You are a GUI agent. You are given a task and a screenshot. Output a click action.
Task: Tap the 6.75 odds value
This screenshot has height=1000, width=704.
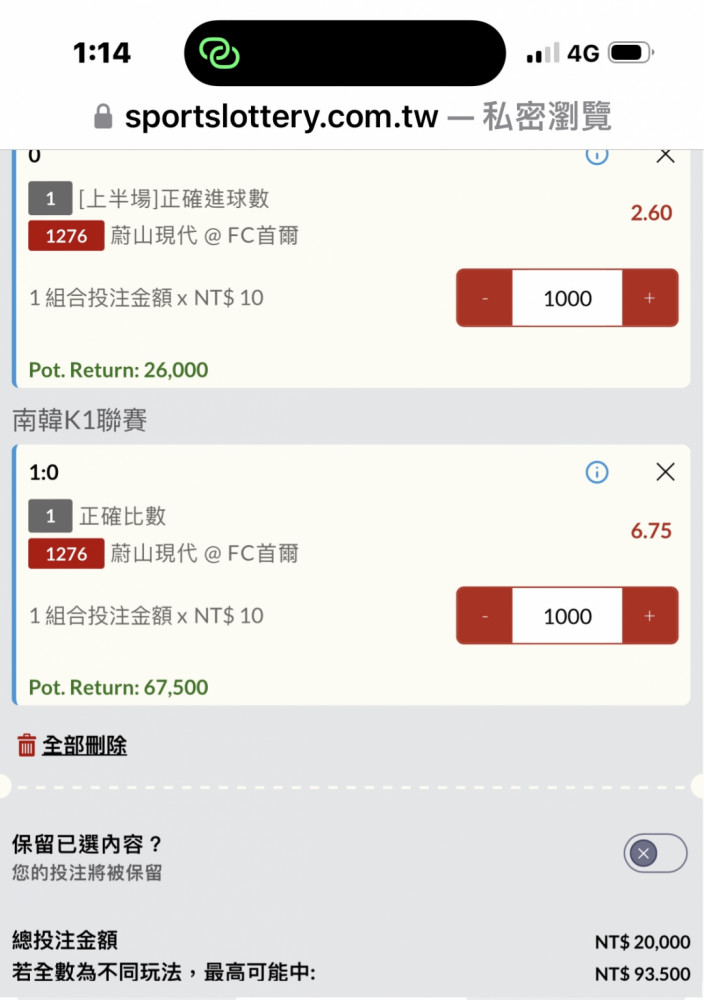651,531
